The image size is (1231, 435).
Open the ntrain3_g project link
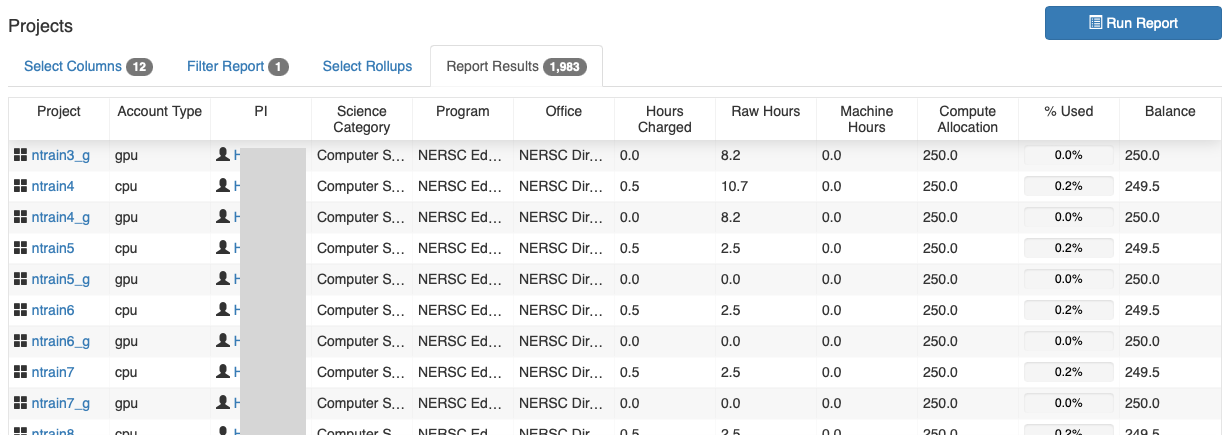(61, 155)
